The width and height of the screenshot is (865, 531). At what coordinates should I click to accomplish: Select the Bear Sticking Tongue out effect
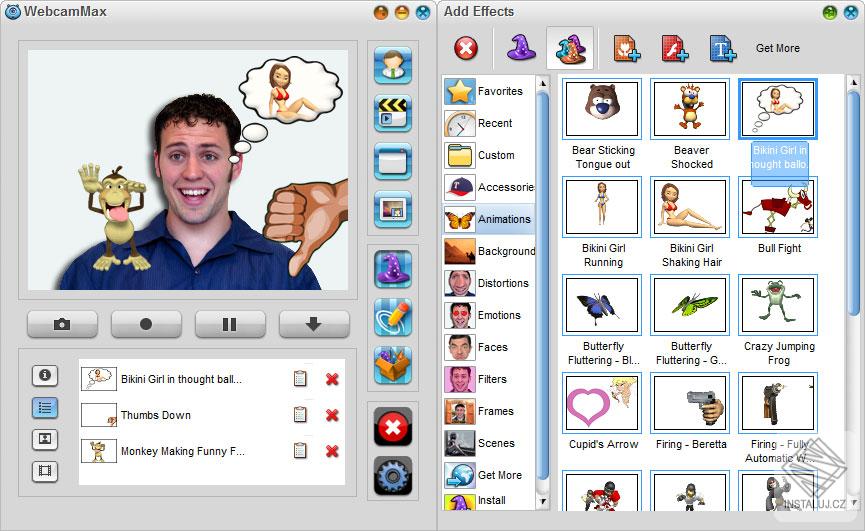click(x=602, y=109)
